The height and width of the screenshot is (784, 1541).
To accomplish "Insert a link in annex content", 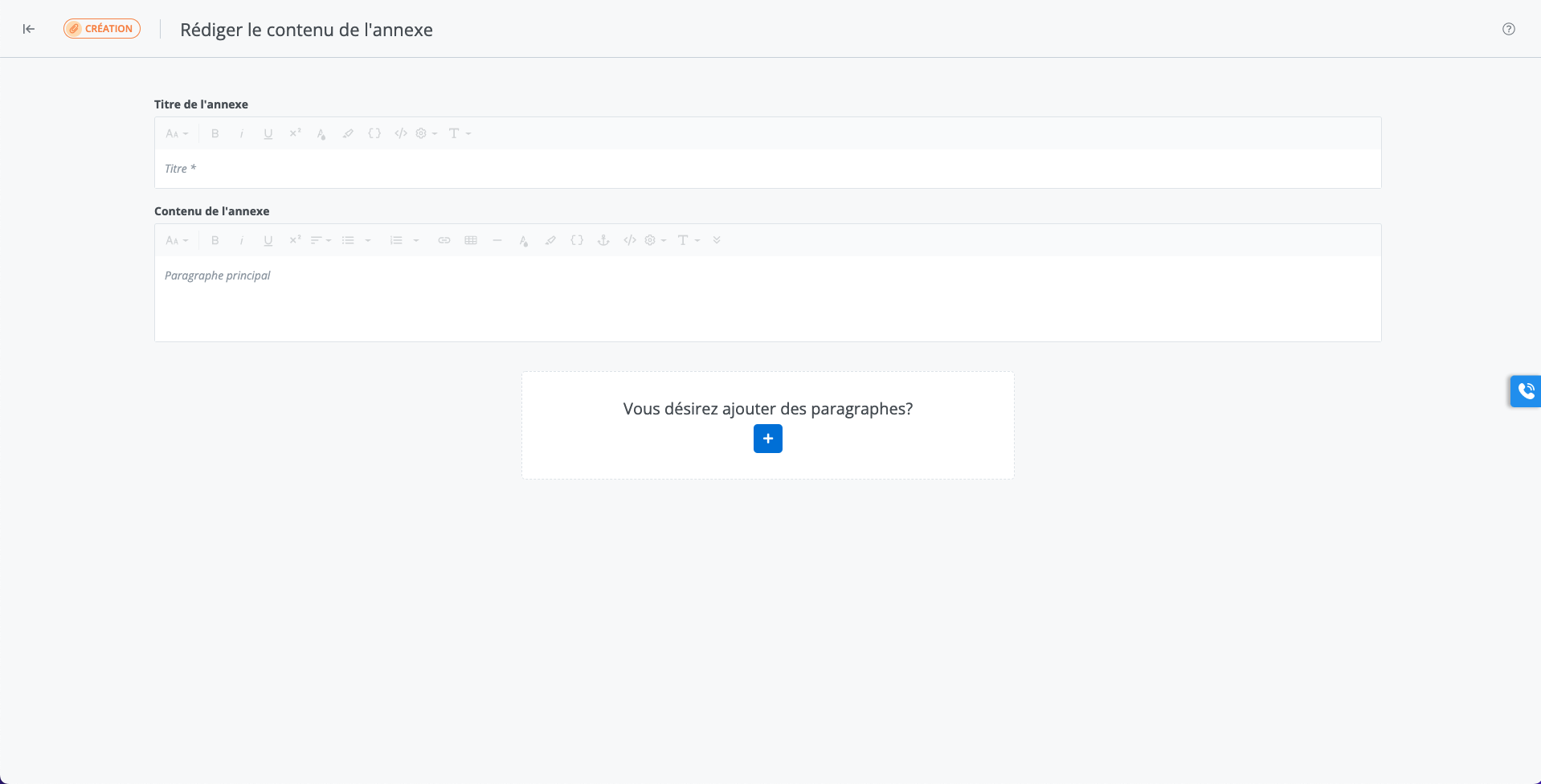I will pyautogui.click(x=444, y=240).
